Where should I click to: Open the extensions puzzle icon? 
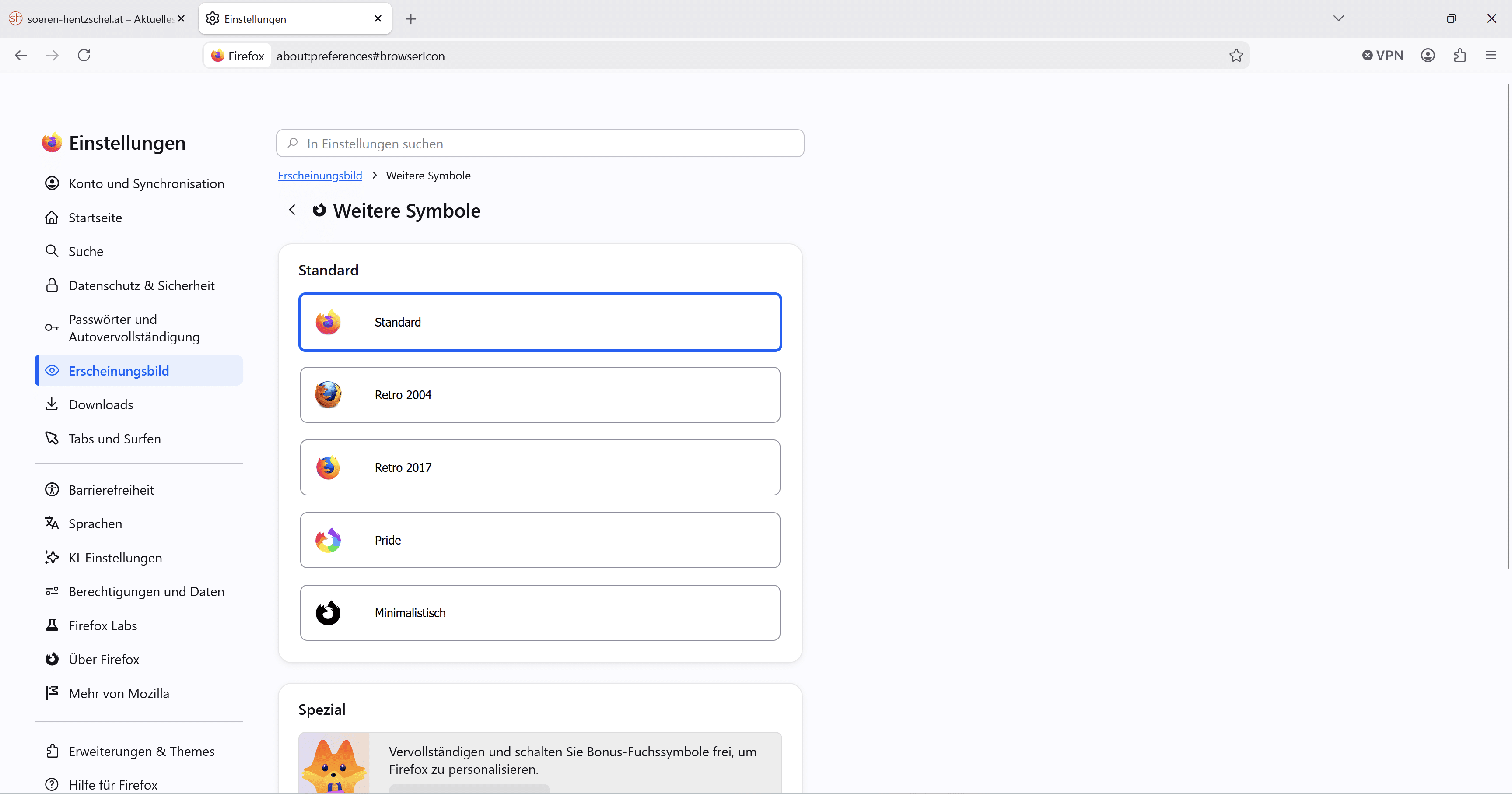click(x=1460, y=55)
